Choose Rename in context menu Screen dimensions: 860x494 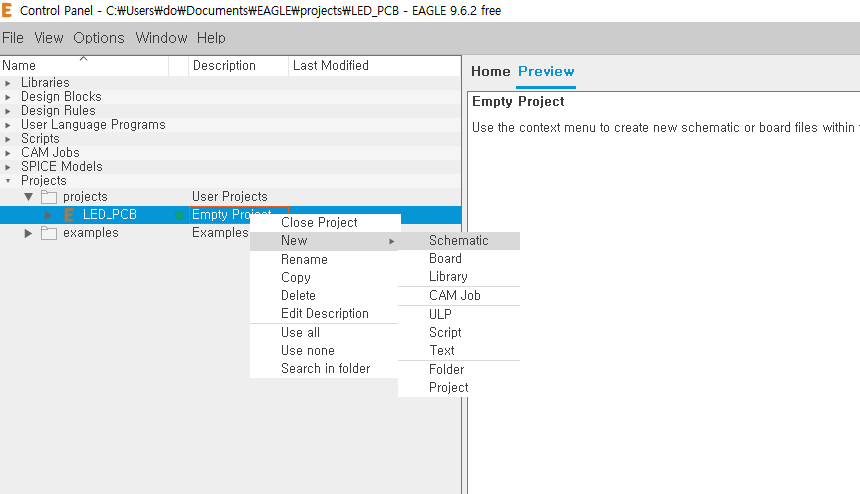[325, 259]
